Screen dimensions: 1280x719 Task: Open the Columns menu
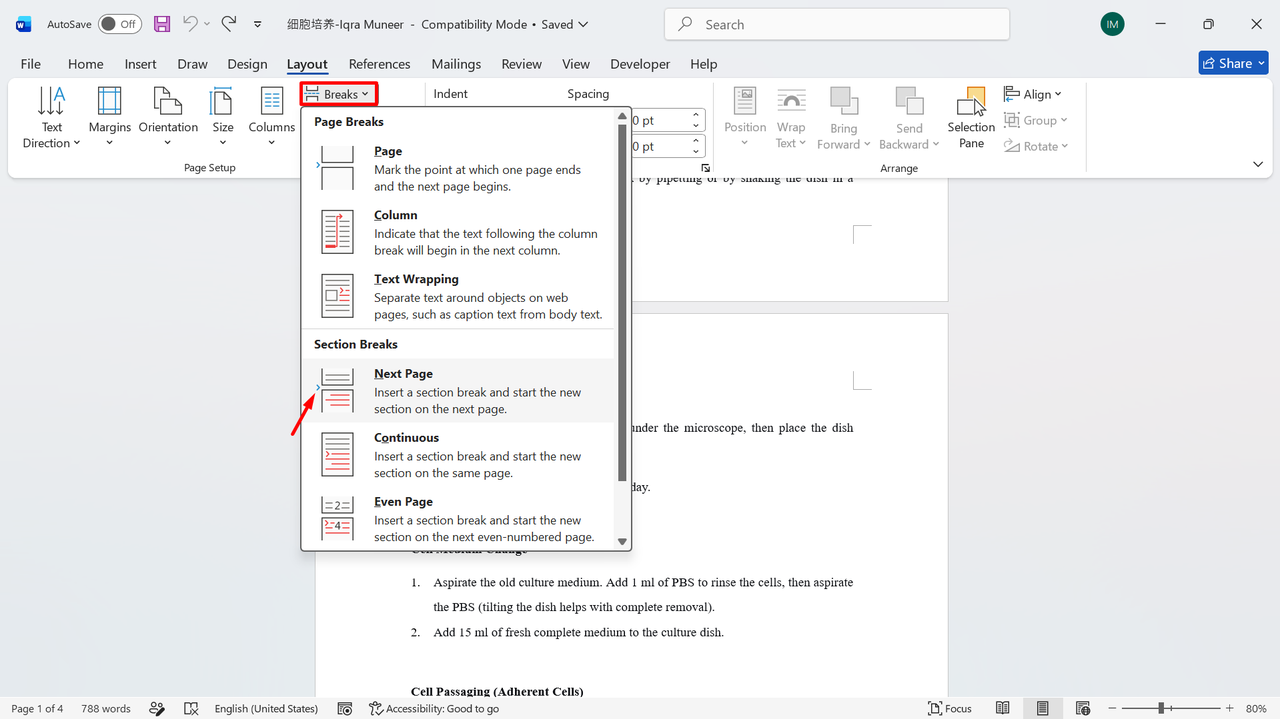pos(271,118)
